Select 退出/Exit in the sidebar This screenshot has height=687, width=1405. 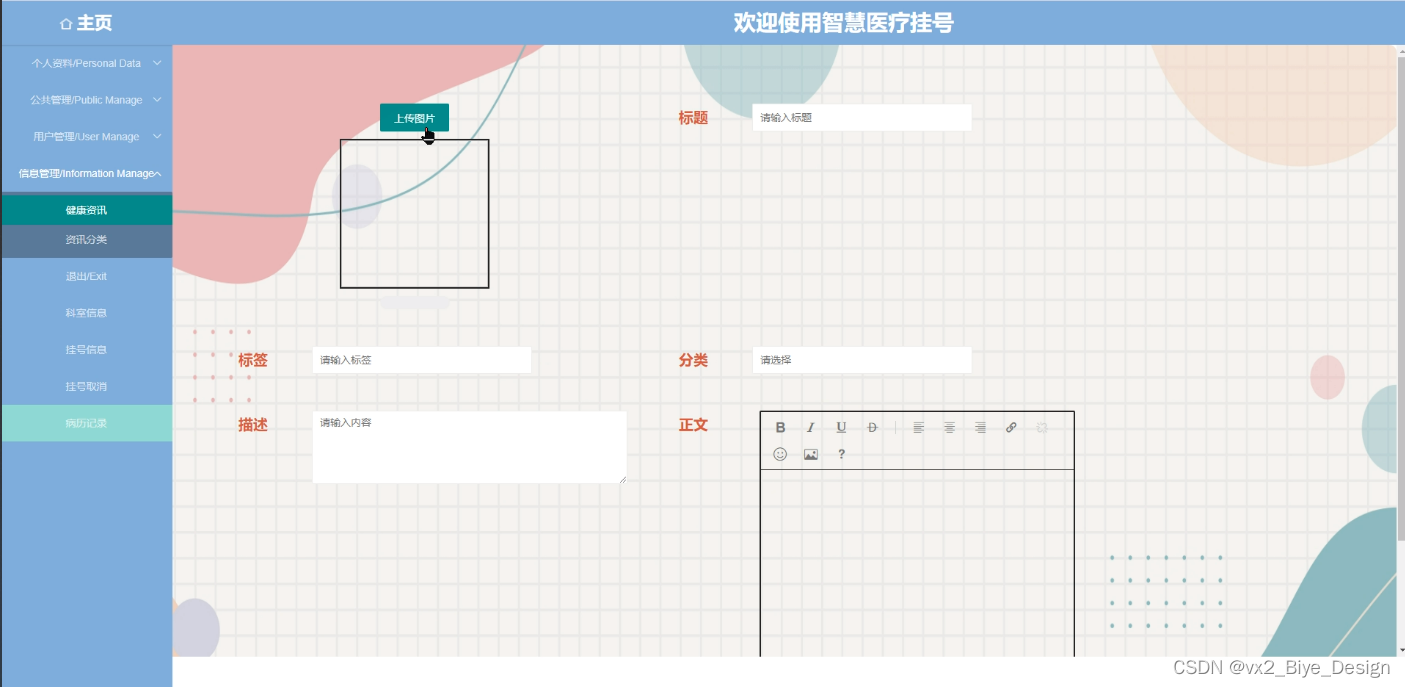pyautogui.click(x=86, y=276)
